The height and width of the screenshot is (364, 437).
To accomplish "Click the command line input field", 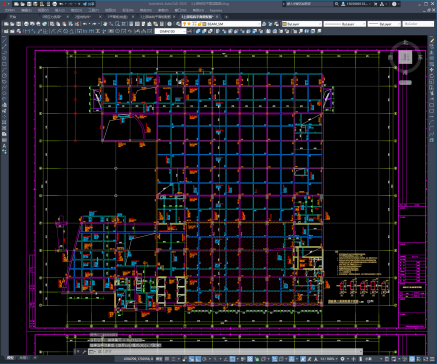I will coord(225,351).
